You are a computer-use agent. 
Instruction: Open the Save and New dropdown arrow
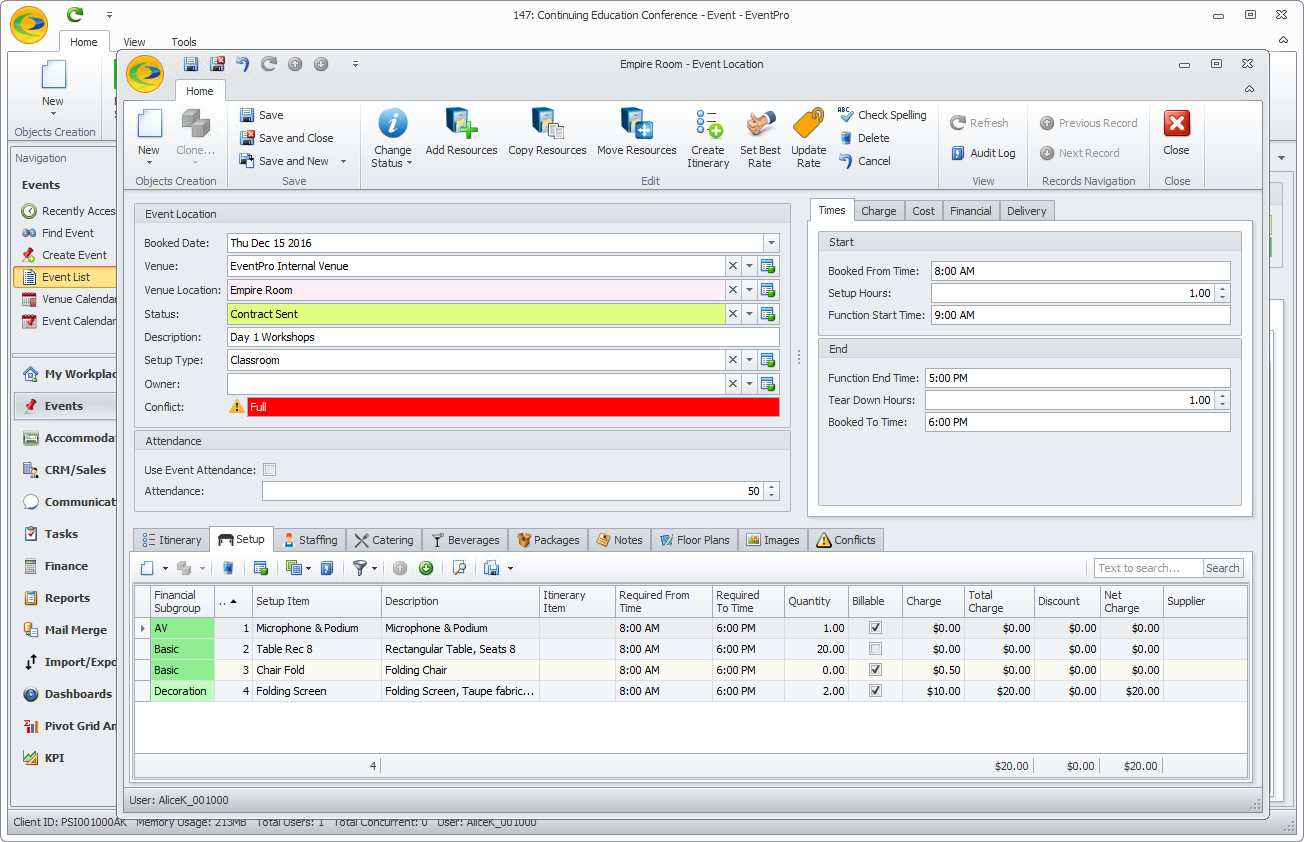(x=343, y=161)
